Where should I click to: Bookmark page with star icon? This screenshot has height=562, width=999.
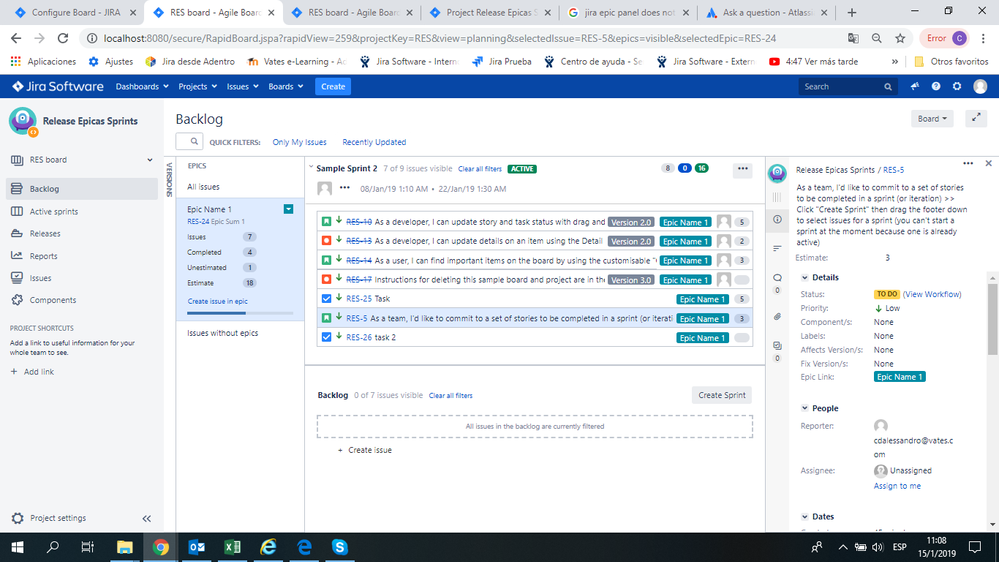pos(900,38)
